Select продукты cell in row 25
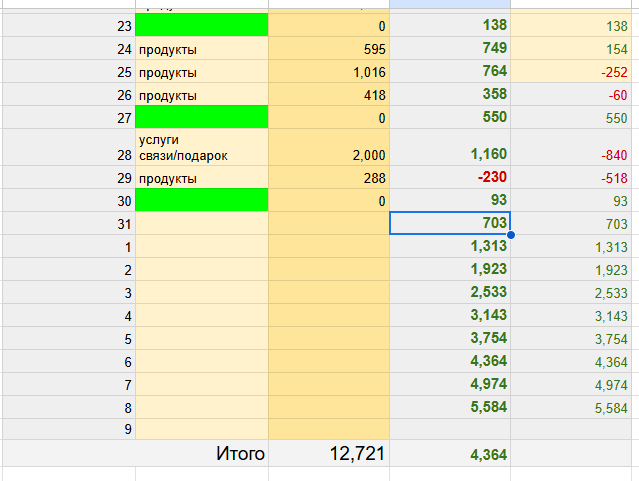Screen dimensions: 639x481 pos(202,71)
